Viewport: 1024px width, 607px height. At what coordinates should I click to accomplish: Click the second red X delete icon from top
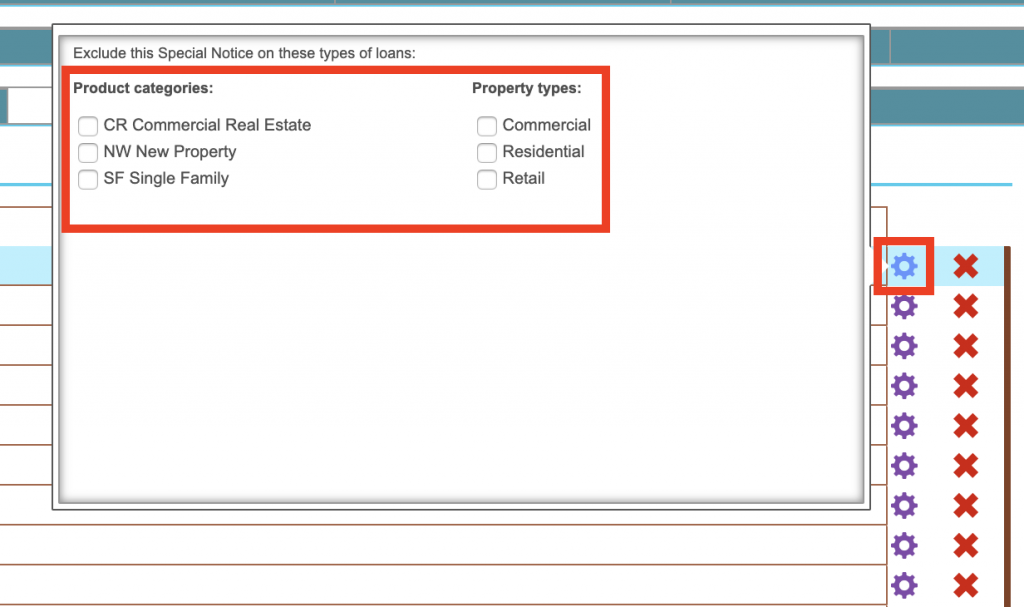coord(965,306)
